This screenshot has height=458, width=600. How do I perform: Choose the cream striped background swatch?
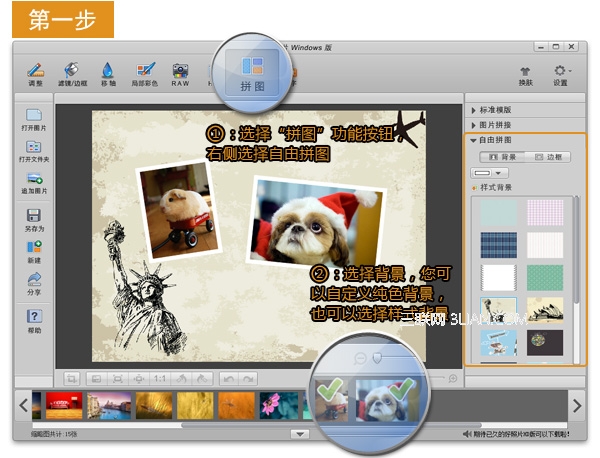[x=545, y=245]
